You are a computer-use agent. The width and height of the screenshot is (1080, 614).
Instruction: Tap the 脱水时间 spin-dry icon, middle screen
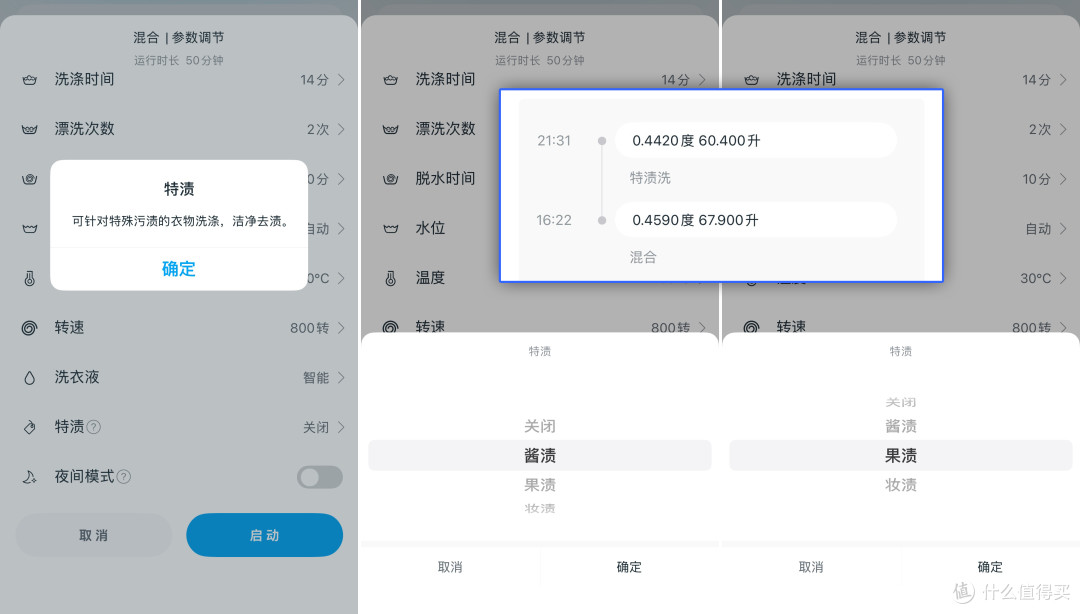pyautogui.click(x=391, y=179)
